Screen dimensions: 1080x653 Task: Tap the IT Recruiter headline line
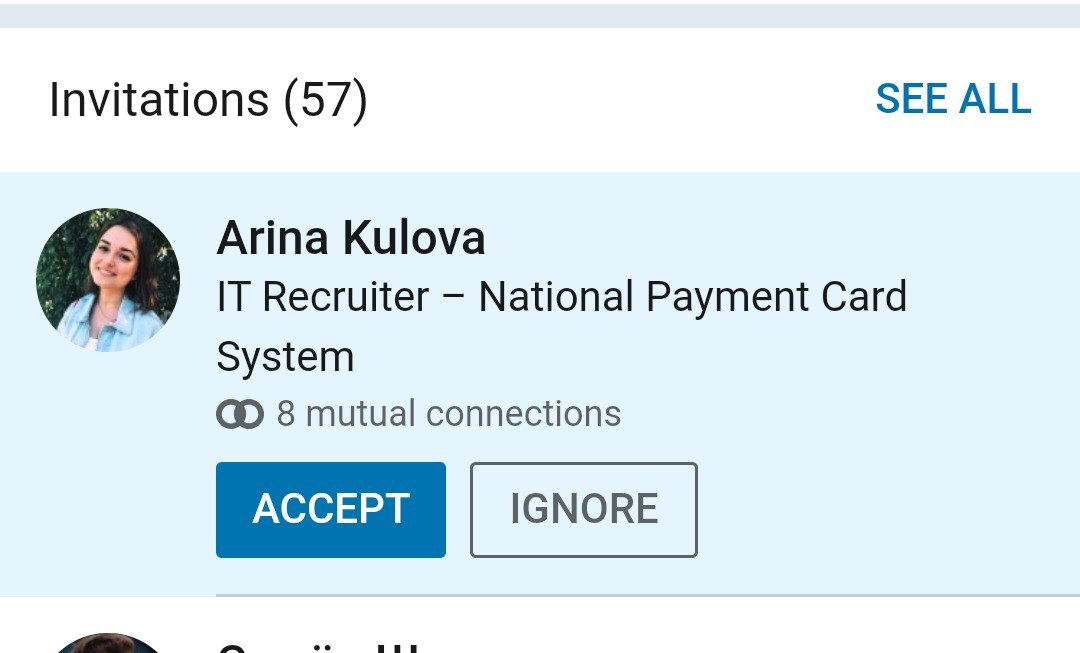click(x=322, y=298)
